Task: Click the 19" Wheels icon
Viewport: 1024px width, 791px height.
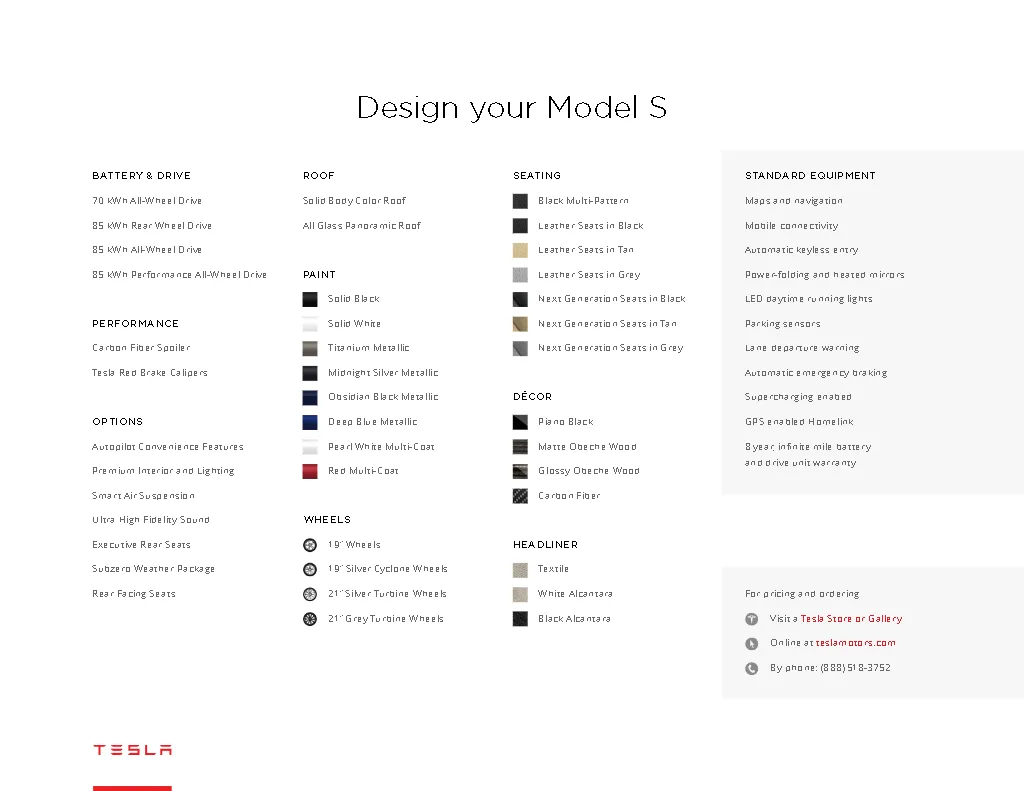Action: 310,545
